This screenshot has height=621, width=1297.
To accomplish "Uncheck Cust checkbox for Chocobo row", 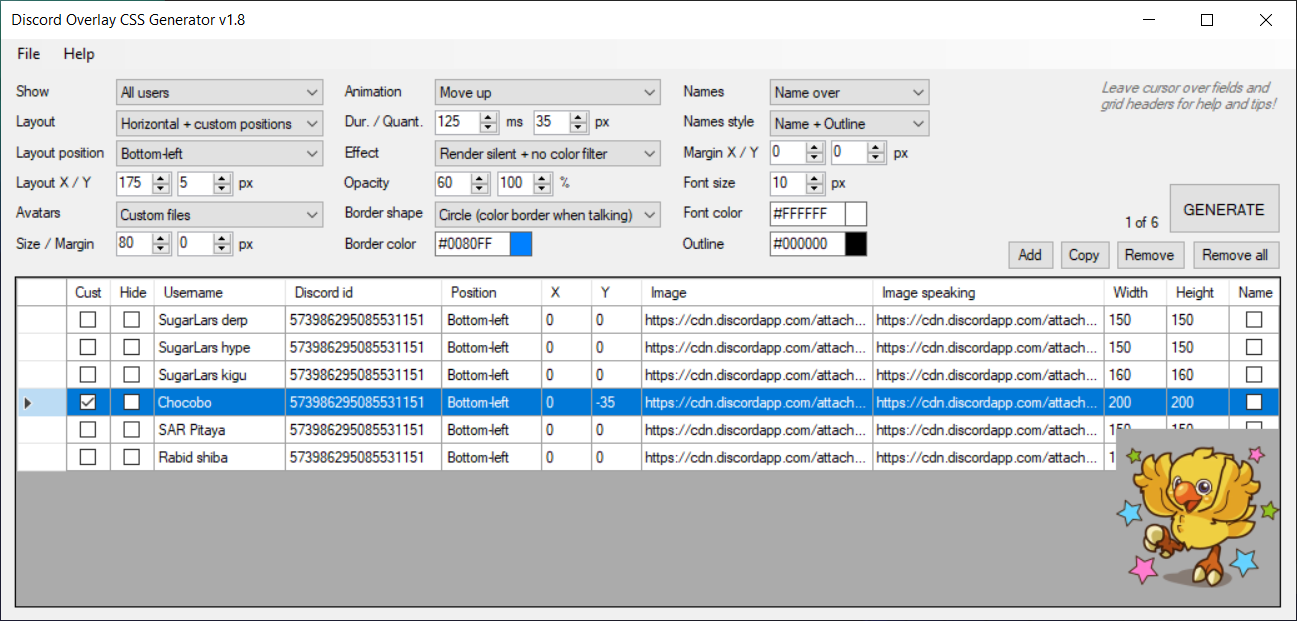I will pyautogui.click(x=88, y=402).
